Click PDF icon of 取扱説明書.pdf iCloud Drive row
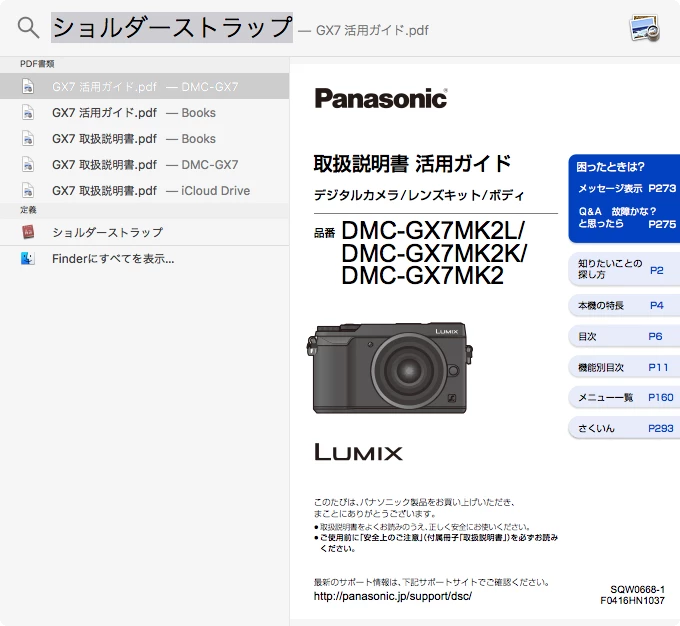This screenshot has width=680, height=626. coord(28,191)
